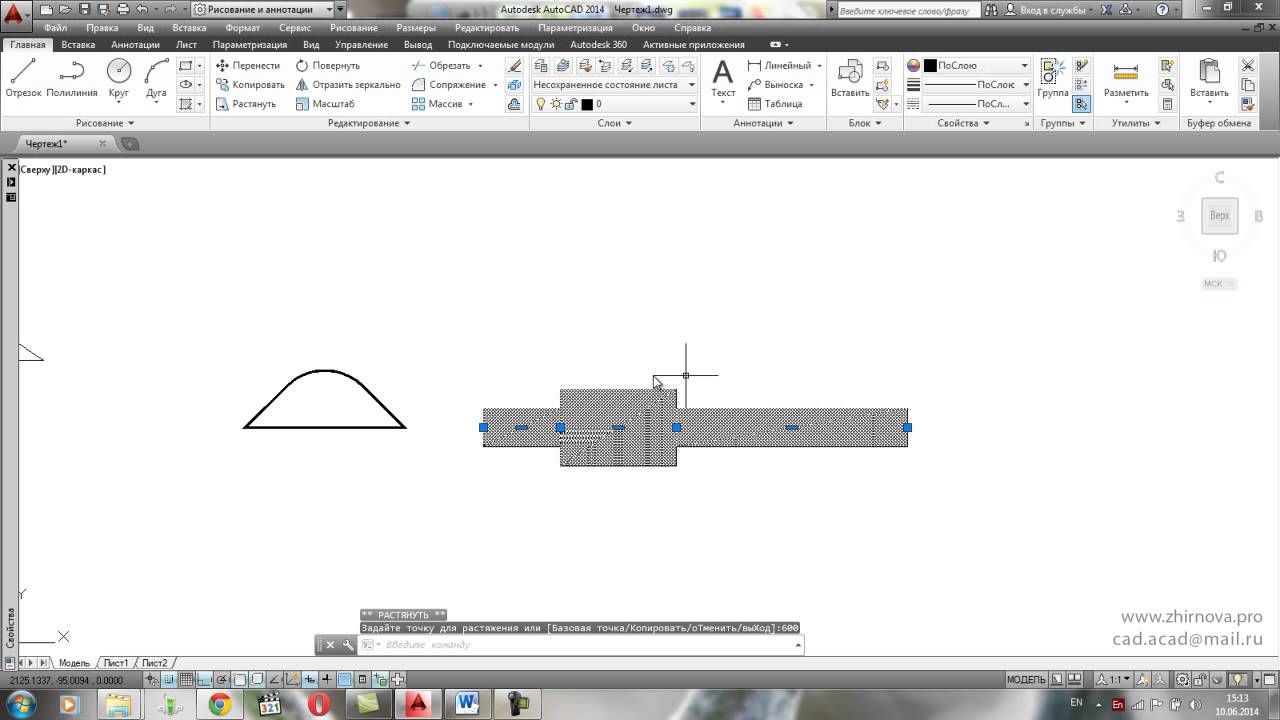The height and width of the screenshot is (720, 1280).
Task: Click the quick calculator icon in Утилиты
Action: [x=1166, y=104]
